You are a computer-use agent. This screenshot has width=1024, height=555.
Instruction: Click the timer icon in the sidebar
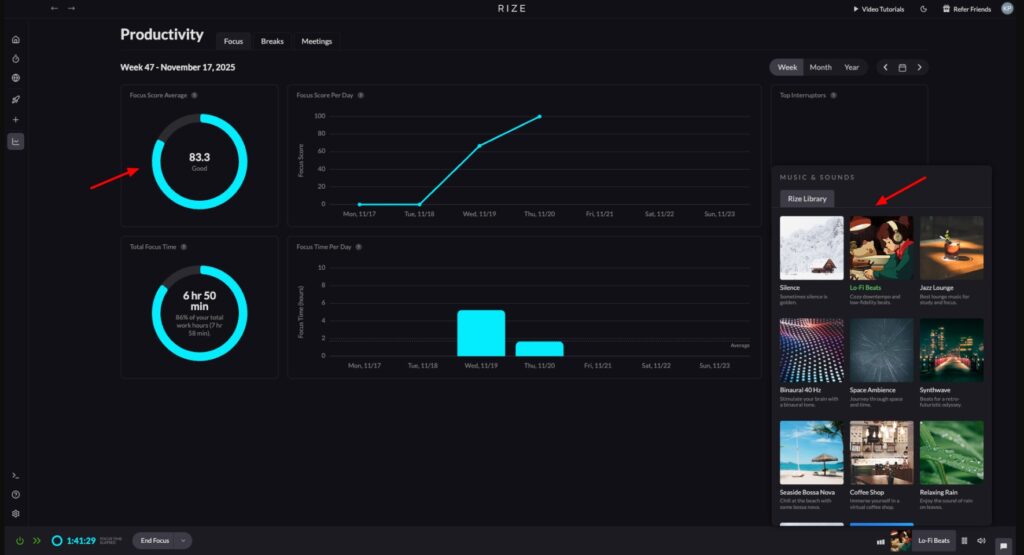15,59
